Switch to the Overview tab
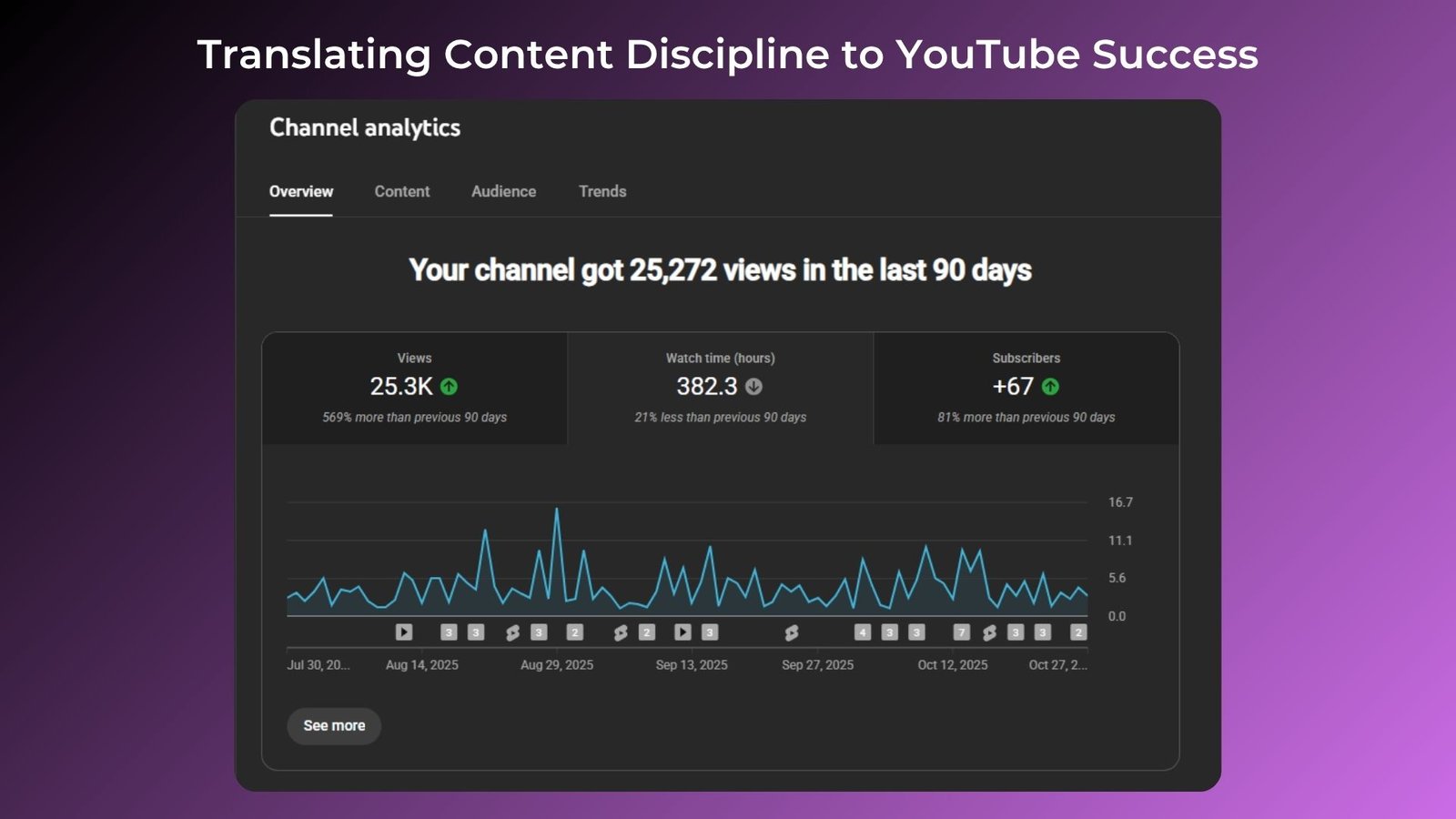Viewport: 1456px width, 819px height. coord(301,191)
